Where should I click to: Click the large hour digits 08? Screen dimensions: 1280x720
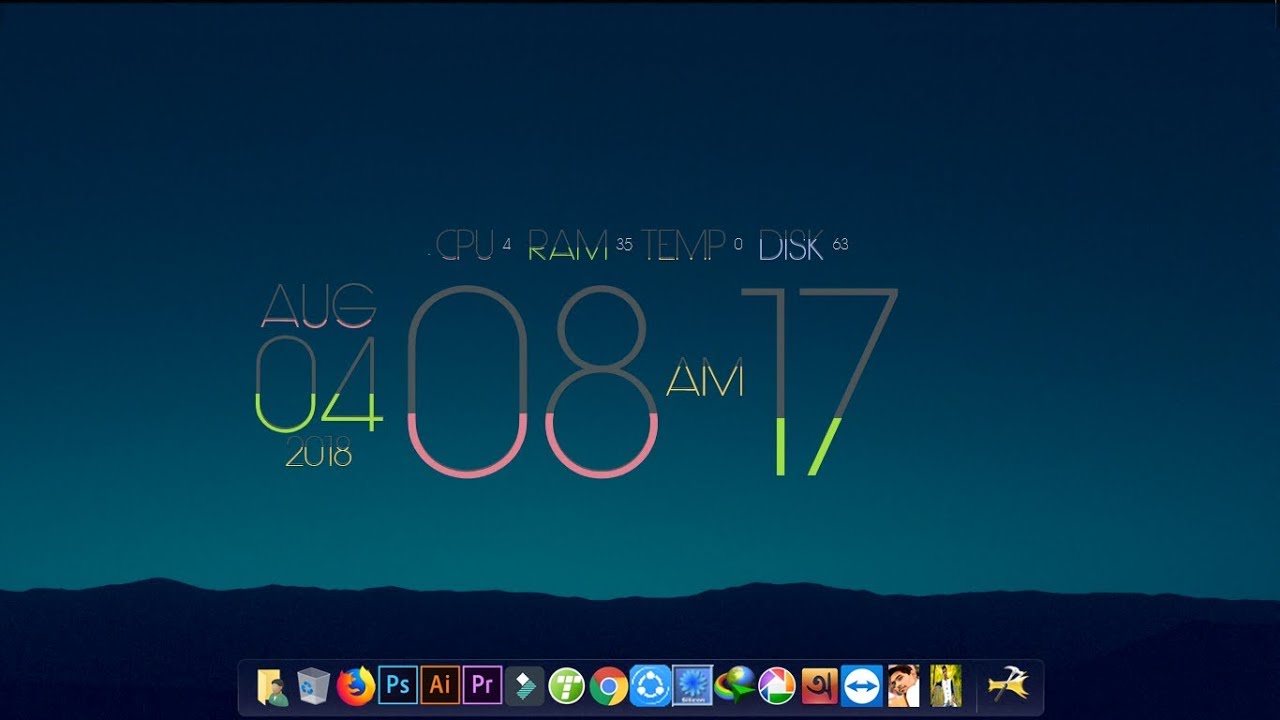pyautogui.click(x=532, y=382)
